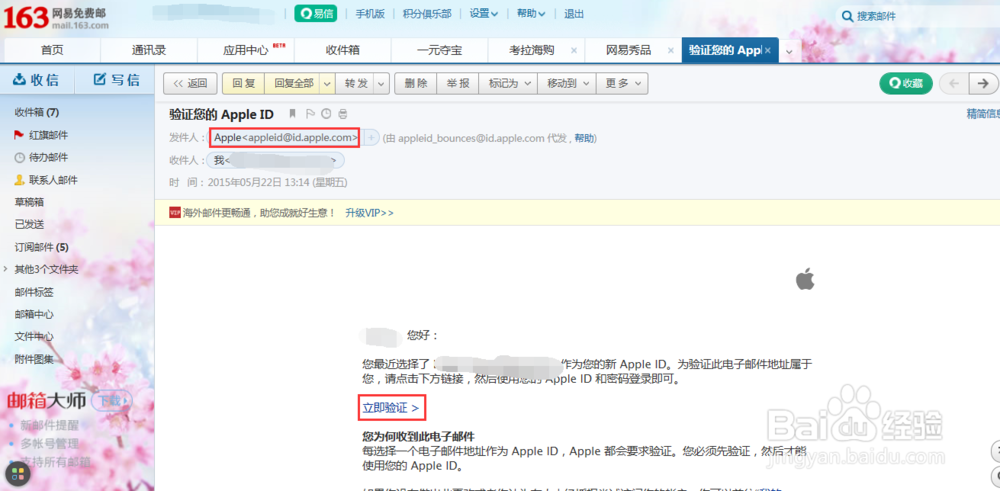Click the Apple logo in the email
1000x491 pixels.
(805, 279)
